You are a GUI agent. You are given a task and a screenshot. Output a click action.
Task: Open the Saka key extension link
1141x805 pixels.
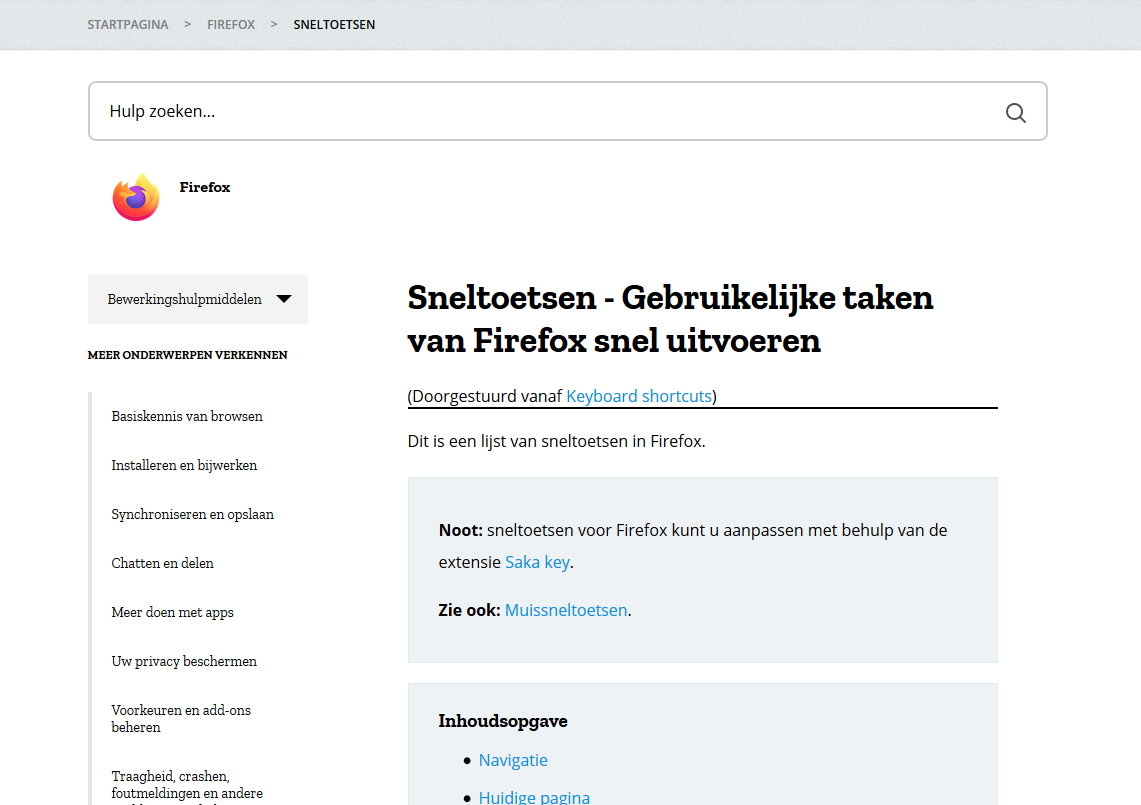point(537,562)
